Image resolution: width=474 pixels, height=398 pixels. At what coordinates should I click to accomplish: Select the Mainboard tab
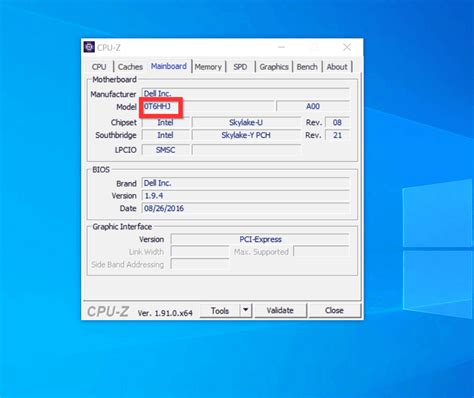point(169,66)
